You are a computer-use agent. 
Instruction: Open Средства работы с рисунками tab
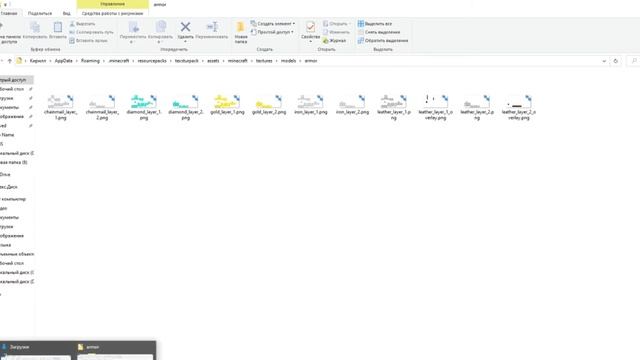[x=113, y=13]
